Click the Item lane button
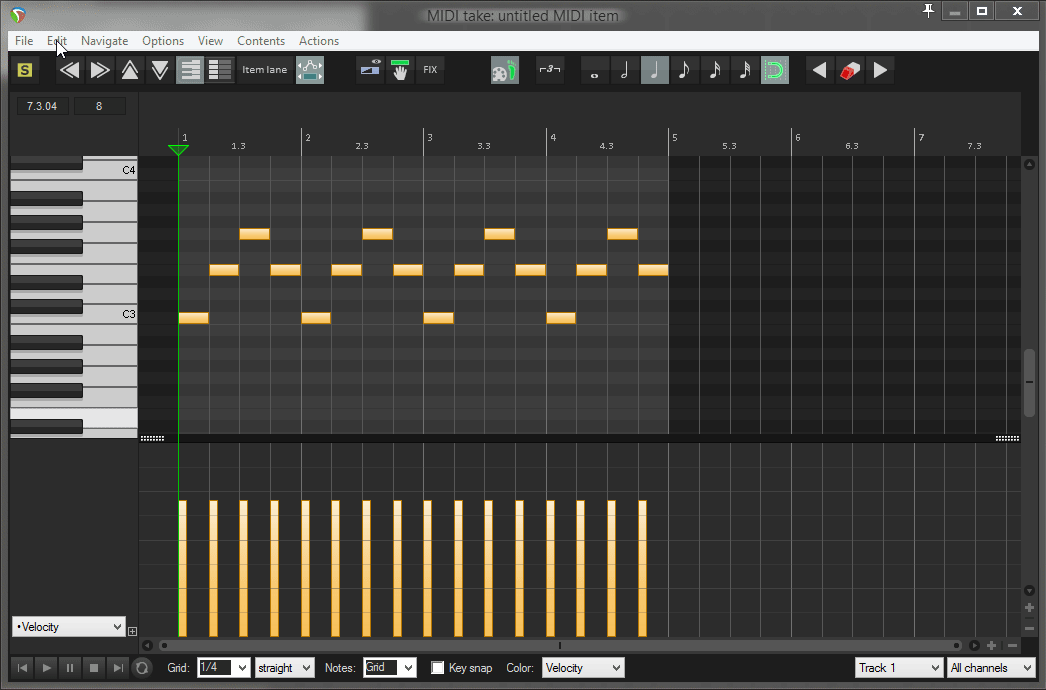Screen dimensions: 1046x690 264,69
